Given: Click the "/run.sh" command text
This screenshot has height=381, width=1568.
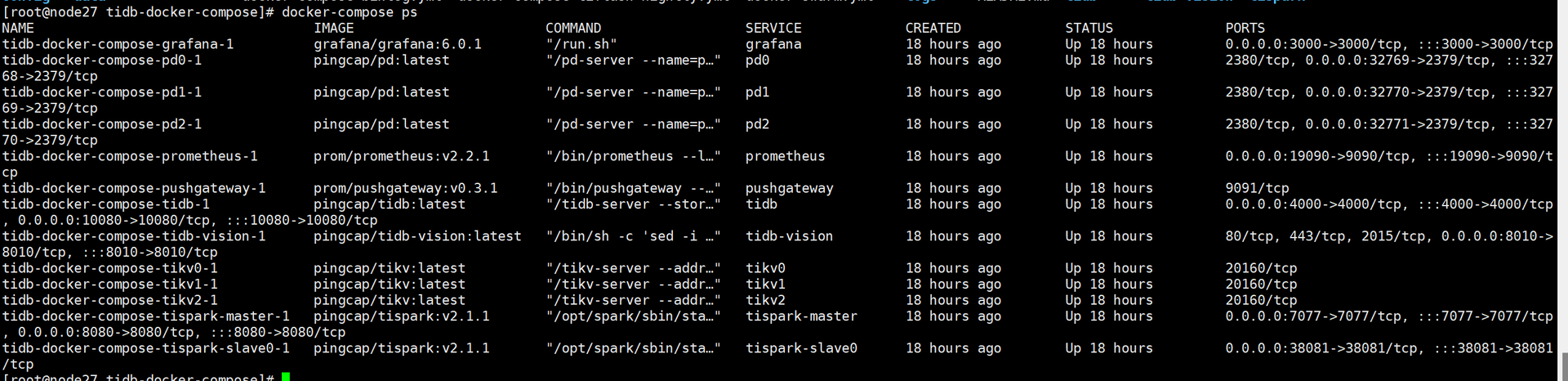Looking at the screenshot, I should click(581, 44).
